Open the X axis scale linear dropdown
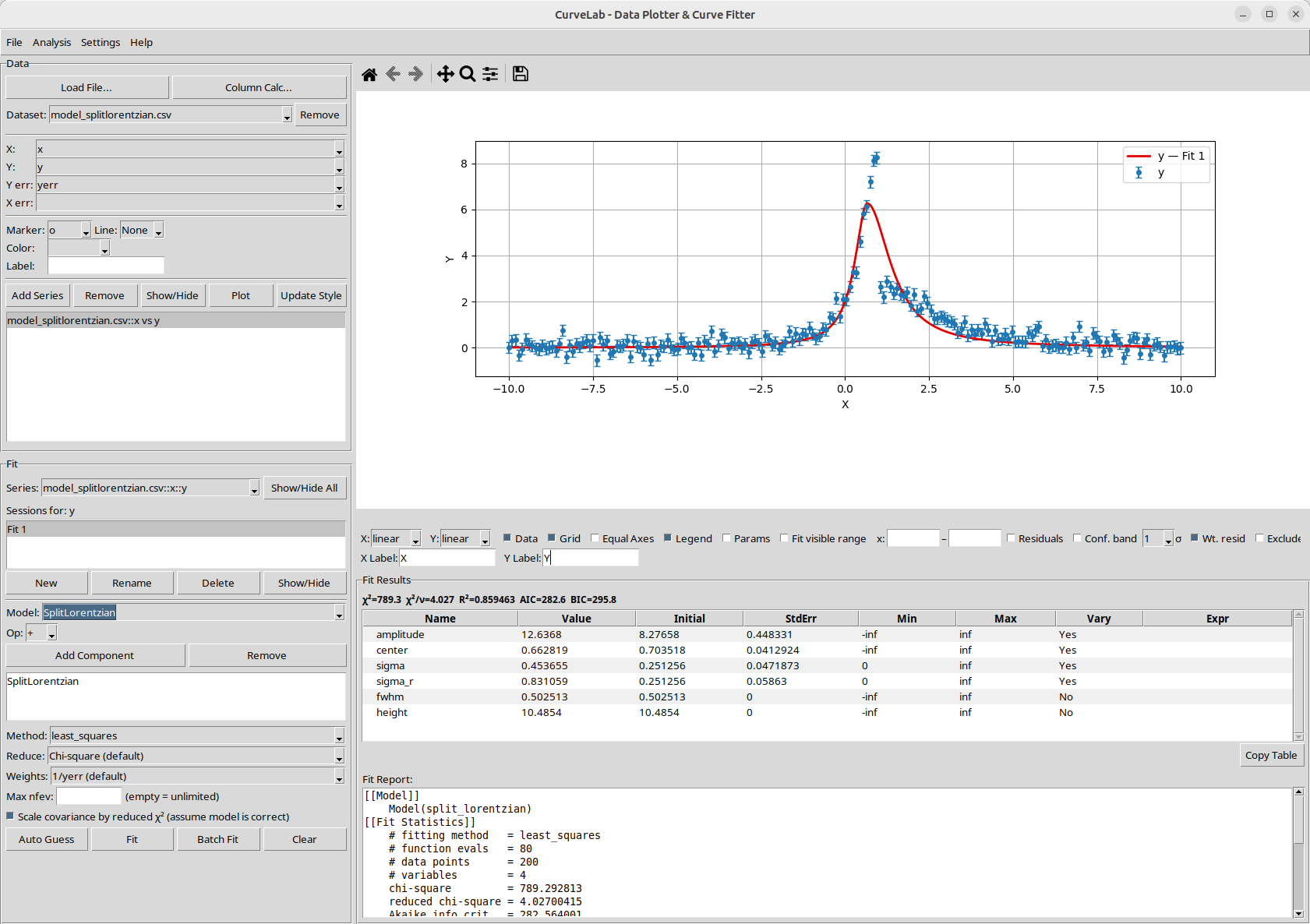The image size is (1310, 924). [415, 539]
